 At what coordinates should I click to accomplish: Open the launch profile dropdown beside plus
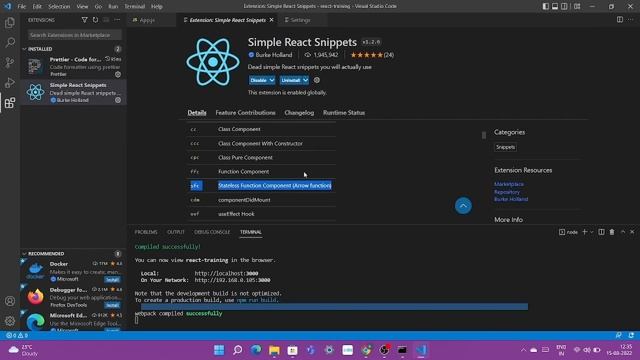[591, 232]
